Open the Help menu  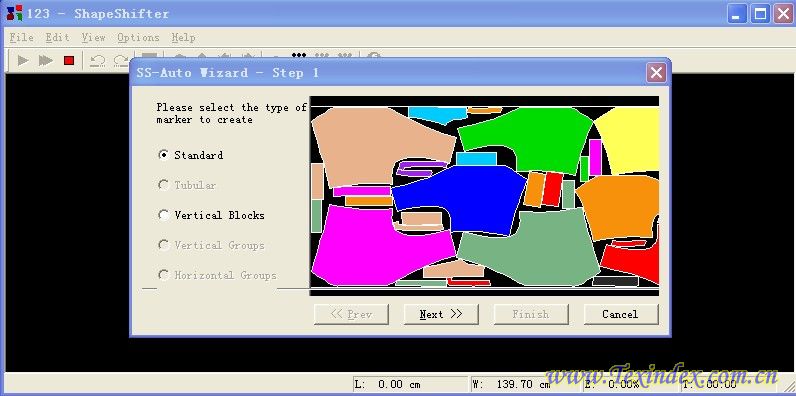tap(183, 38)
